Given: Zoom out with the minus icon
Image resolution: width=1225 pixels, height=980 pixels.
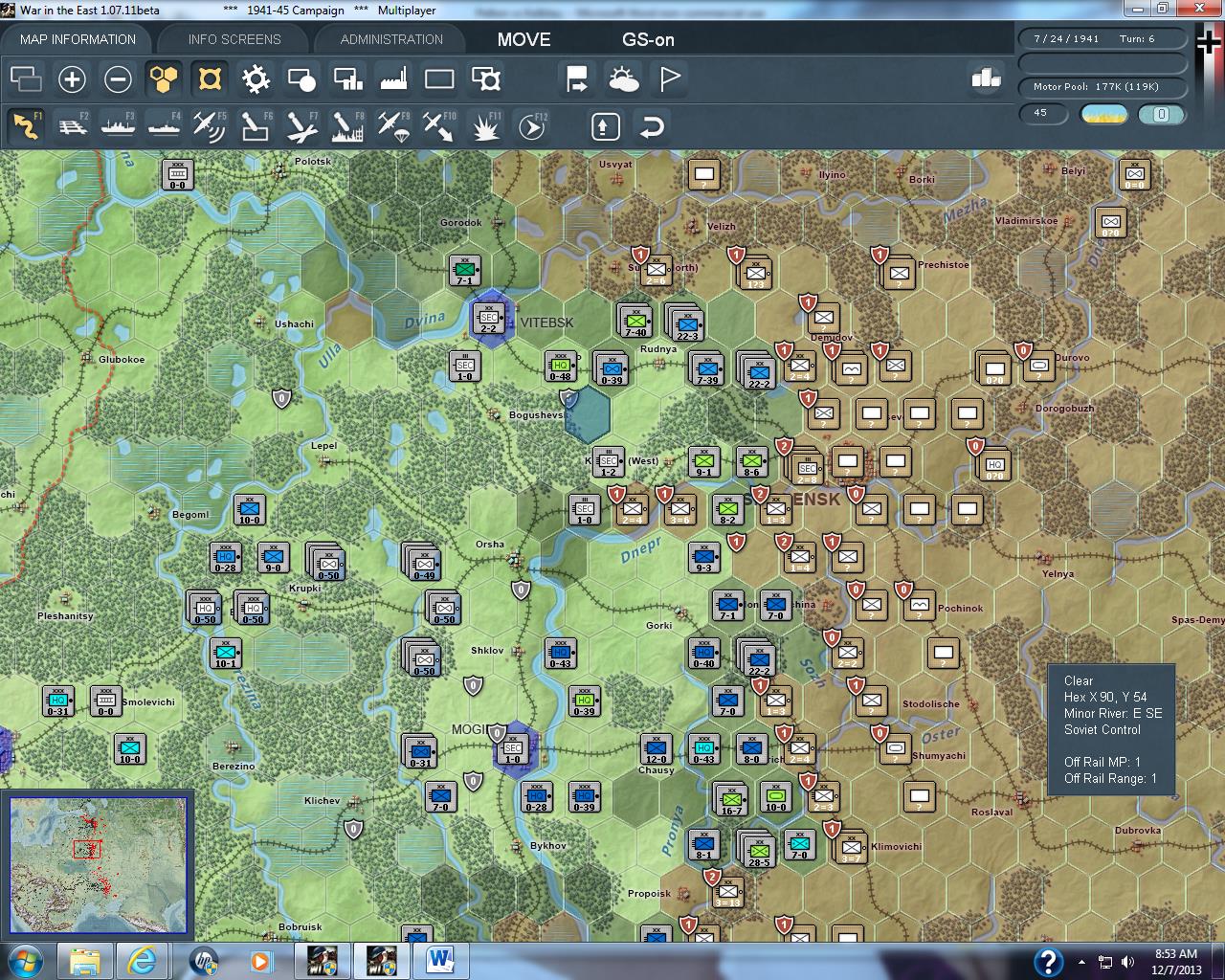Looking at the screenshot, I should (118, 78).
